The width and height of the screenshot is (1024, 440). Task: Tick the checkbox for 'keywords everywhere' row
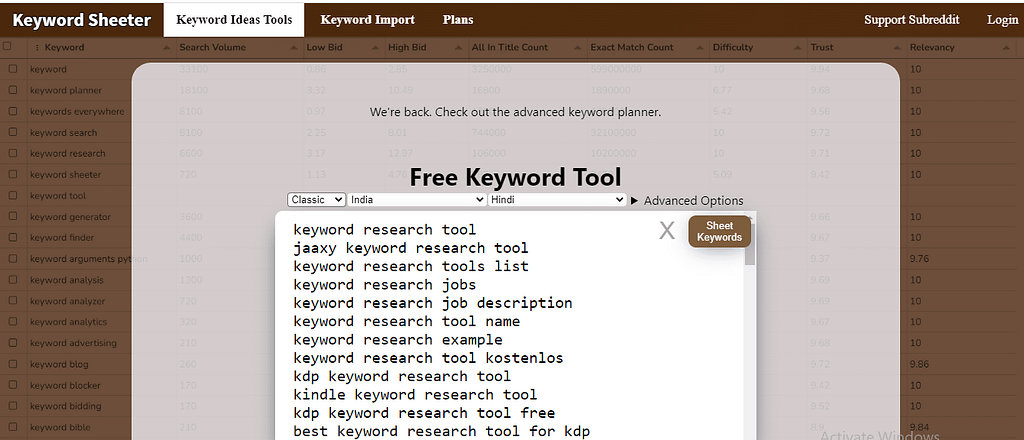pos(13,111)
